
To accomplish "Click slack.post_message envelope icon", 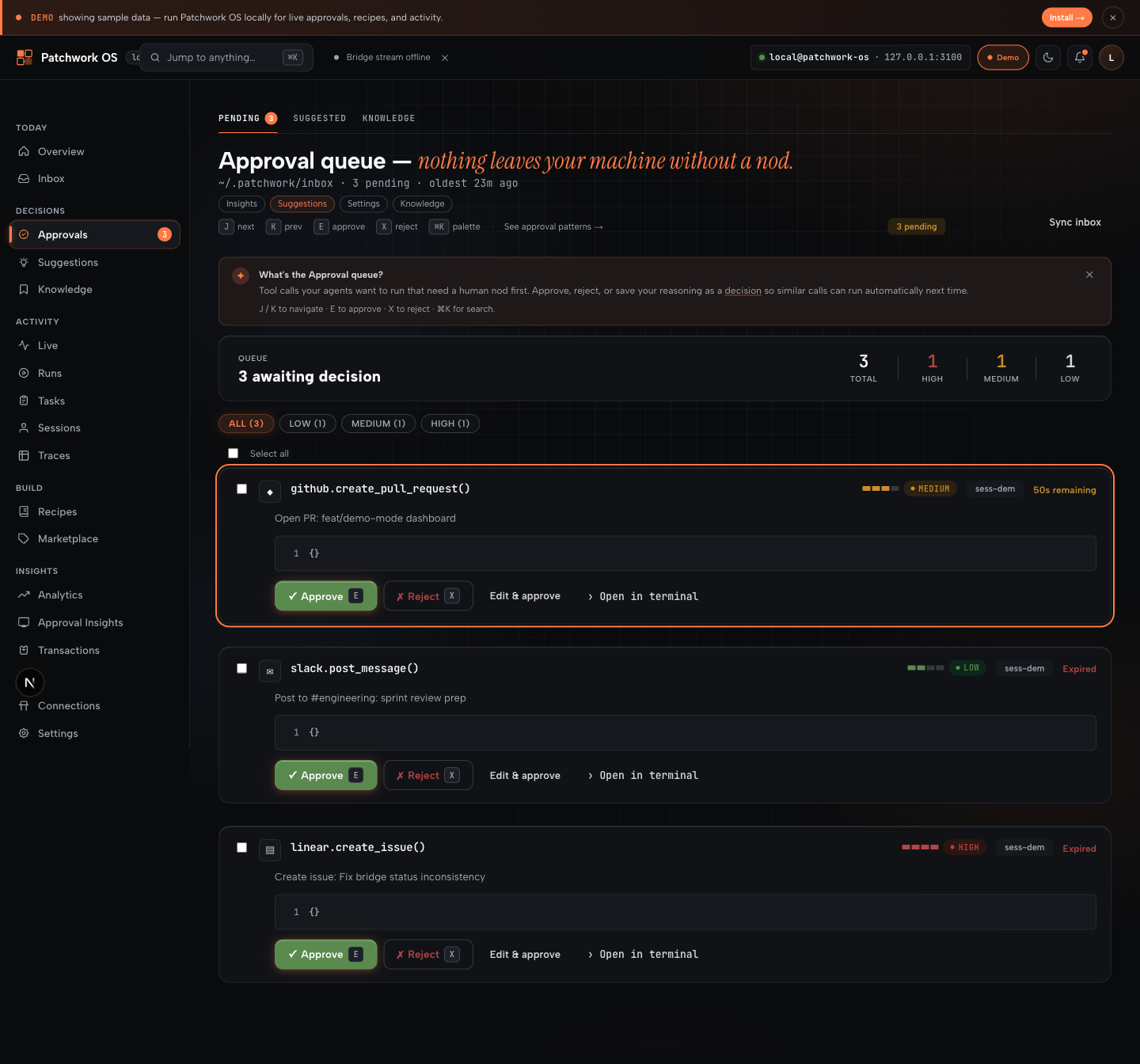I will coord(270,671).
